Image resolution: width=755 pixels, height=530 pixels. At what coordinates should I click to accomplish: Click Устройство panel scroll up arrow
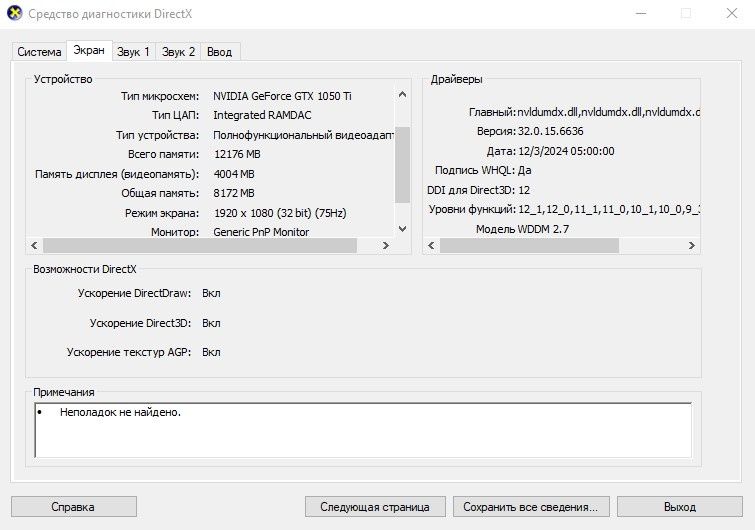point(403,95)
